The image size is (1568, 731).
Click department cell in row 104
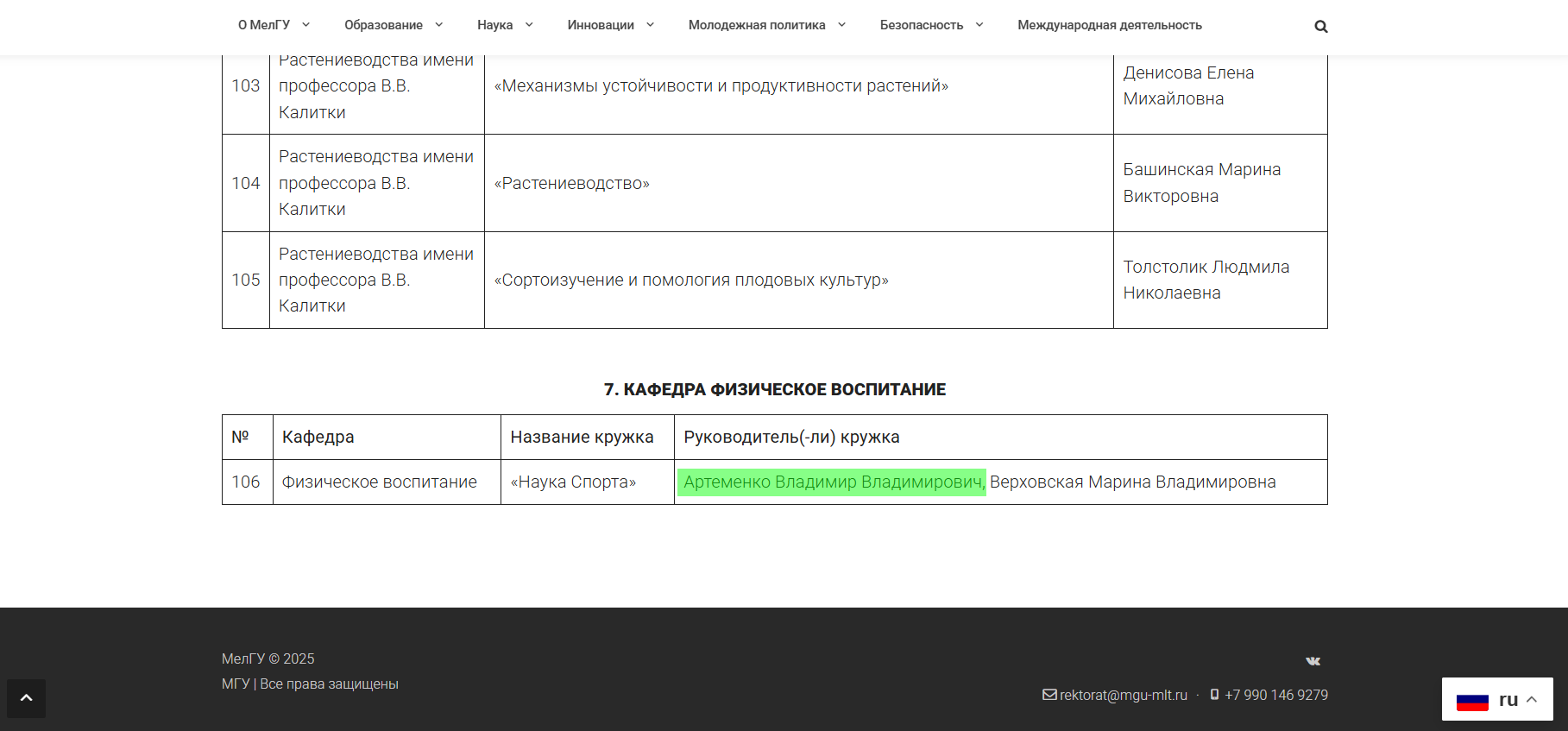pyautogui.click(x=377, y=183)
